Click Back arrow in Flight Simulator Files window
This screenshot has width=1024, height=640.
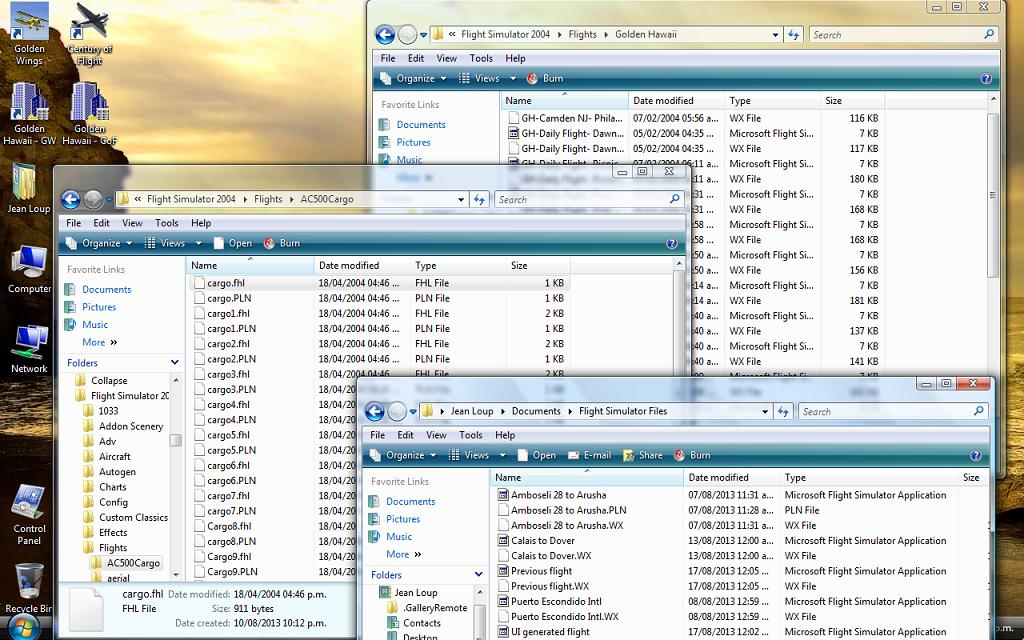point(374,411)
